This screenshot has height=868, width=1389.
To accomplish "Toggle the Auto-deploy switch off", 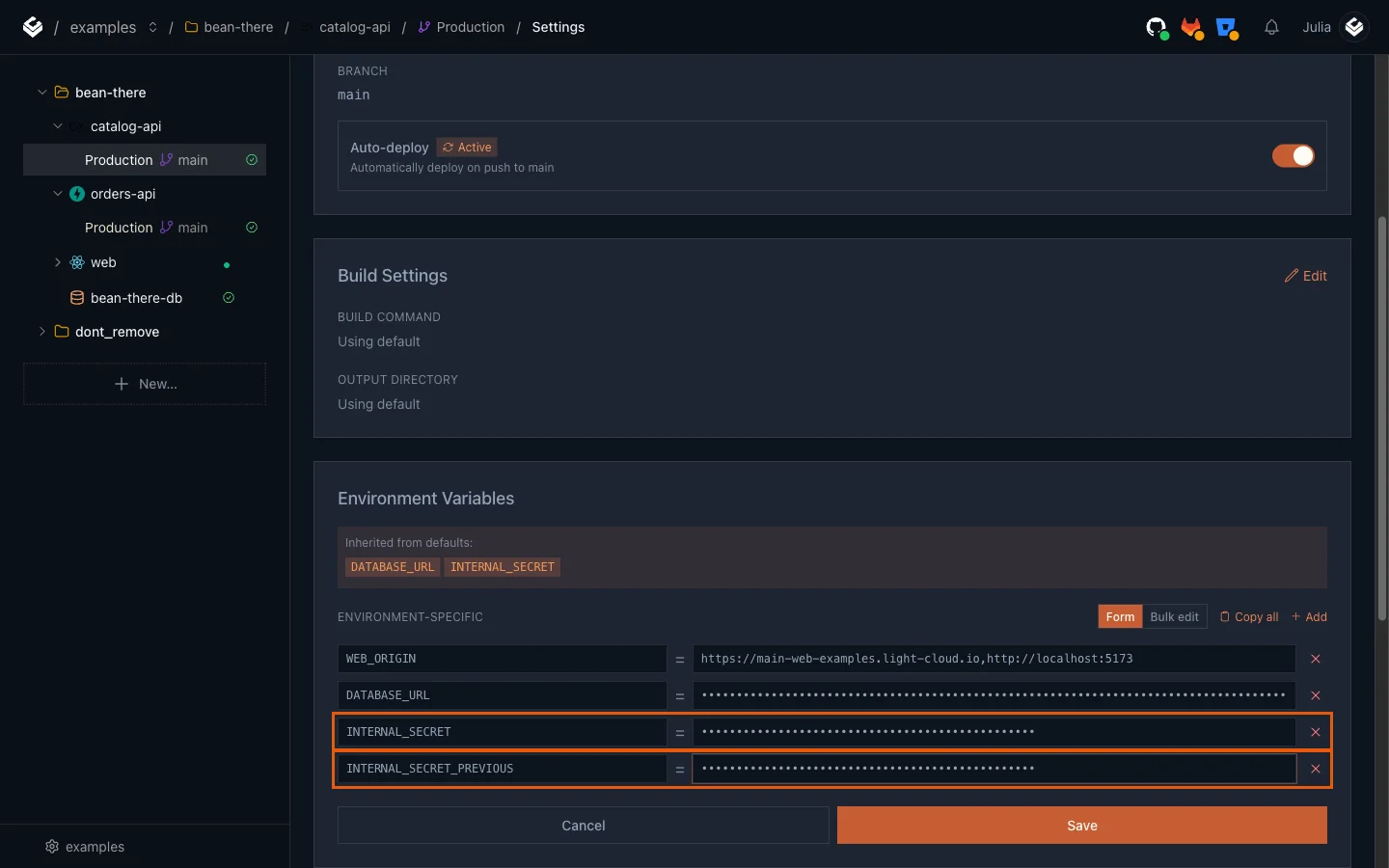I will click(1293, 156).
